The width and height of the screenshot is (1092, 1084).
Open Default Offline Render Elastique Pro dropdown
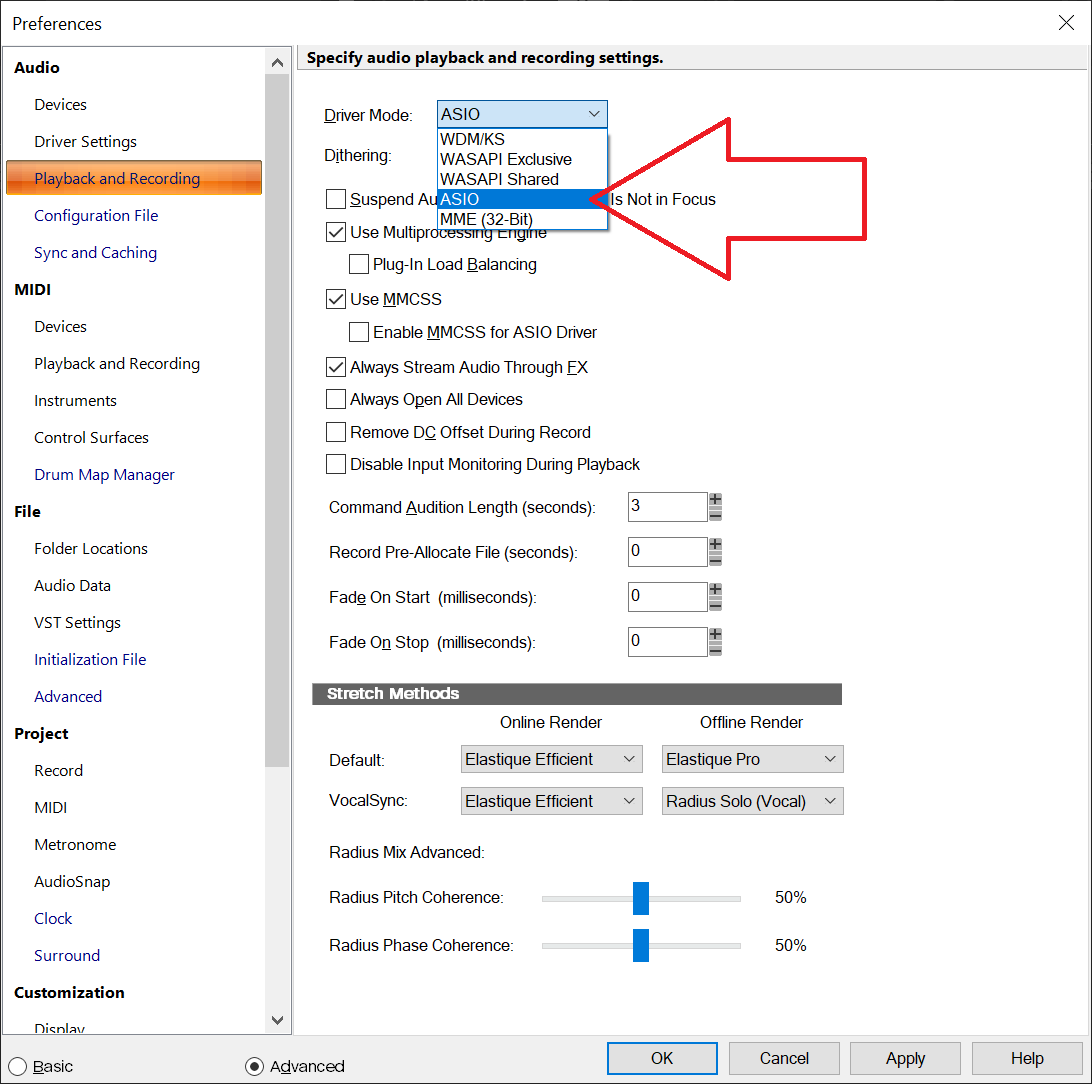coord(752,759)
